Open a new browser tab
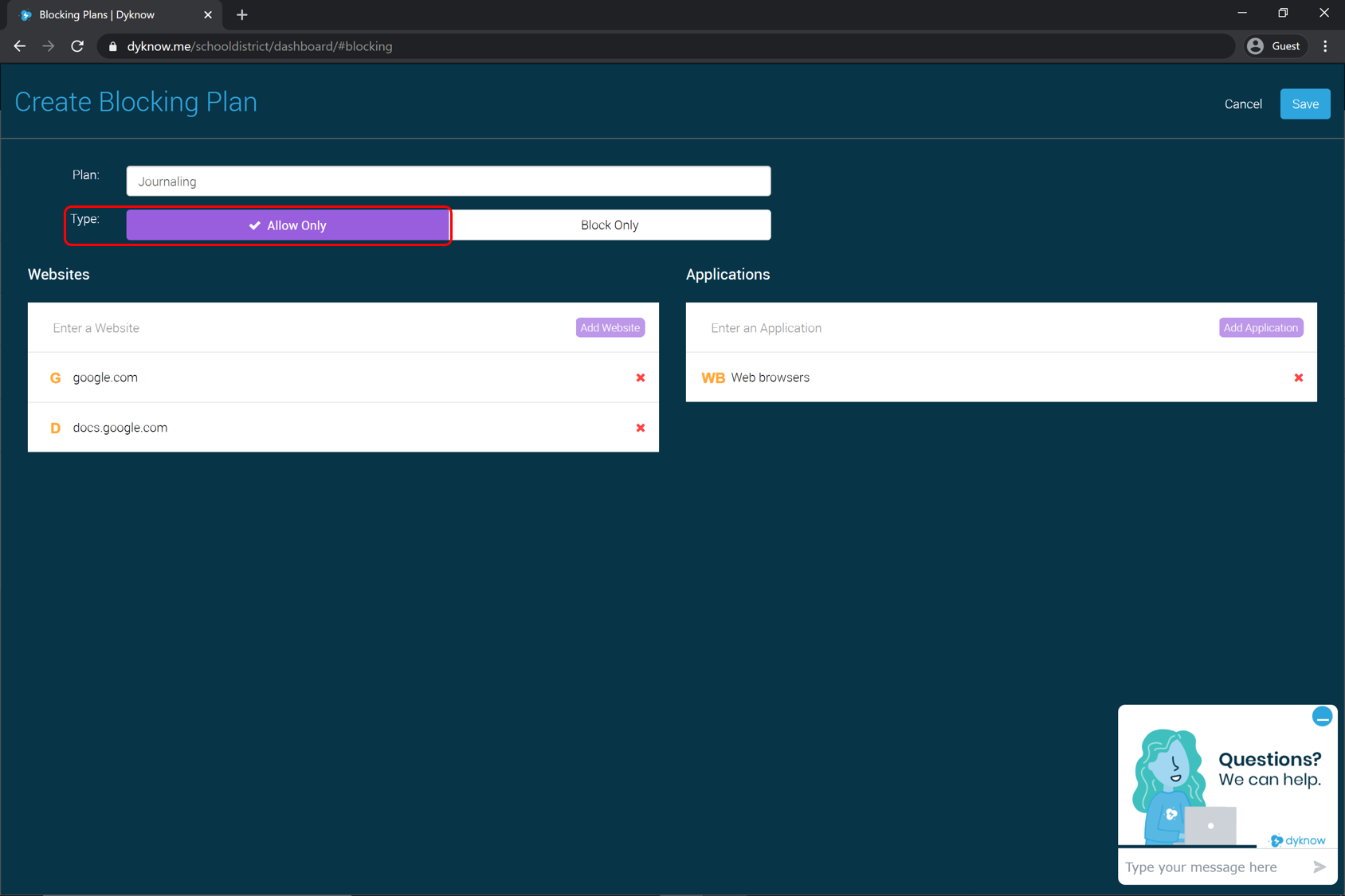Viewport: 1345px width, 896px height. click(x=242, y=14)
